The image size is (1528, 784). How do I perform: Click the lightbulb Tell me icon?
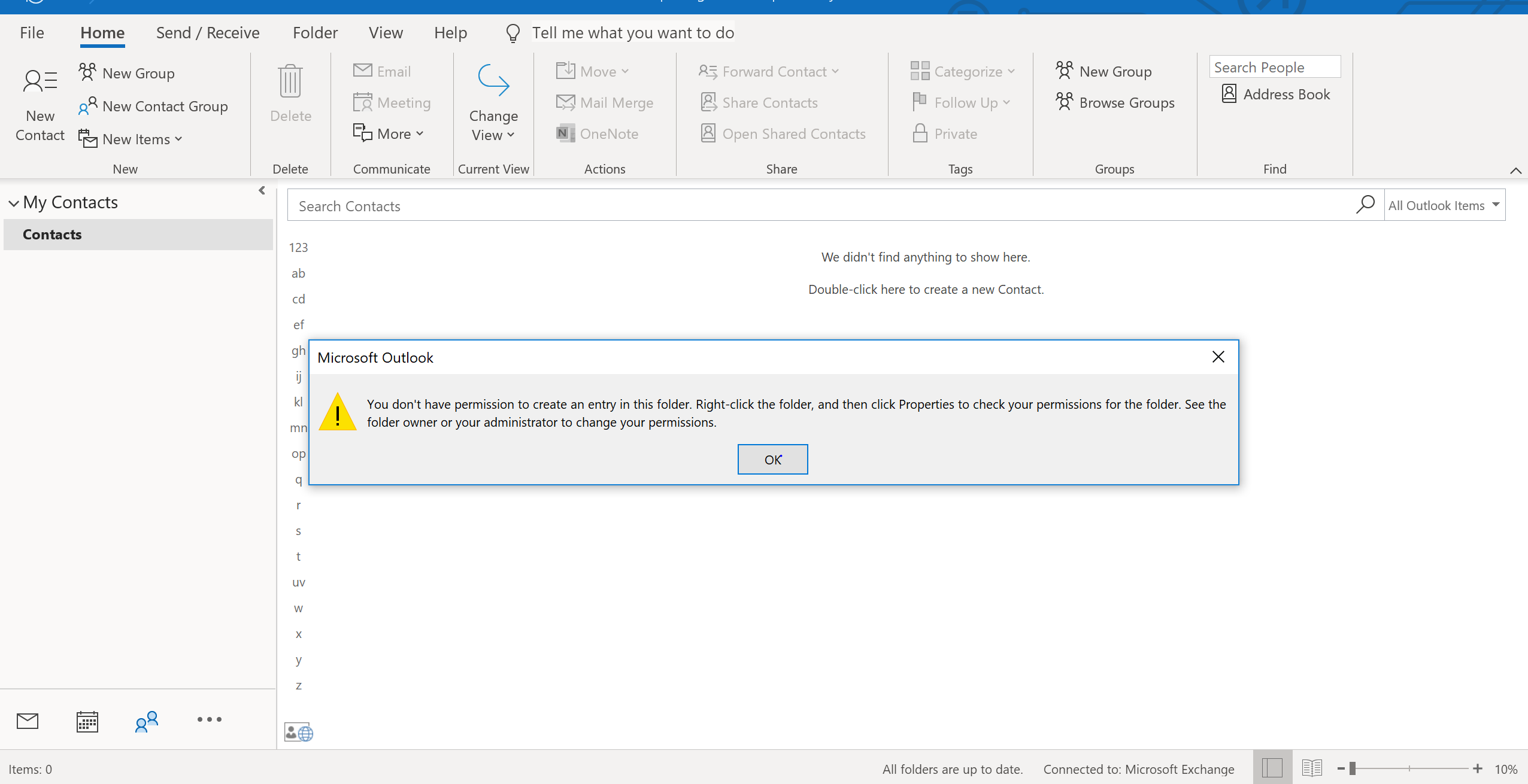click(x=513, y=33)
